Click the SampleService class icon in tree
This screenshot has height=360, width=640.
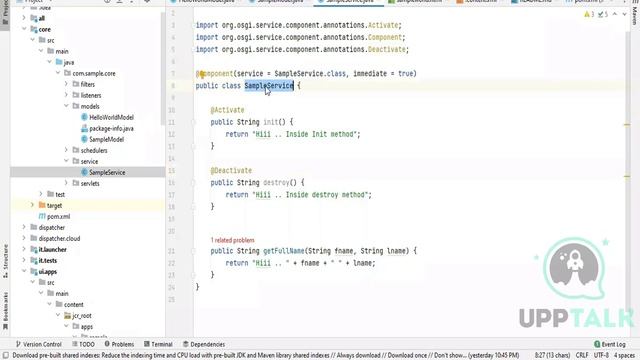click(x=84, y=172)
